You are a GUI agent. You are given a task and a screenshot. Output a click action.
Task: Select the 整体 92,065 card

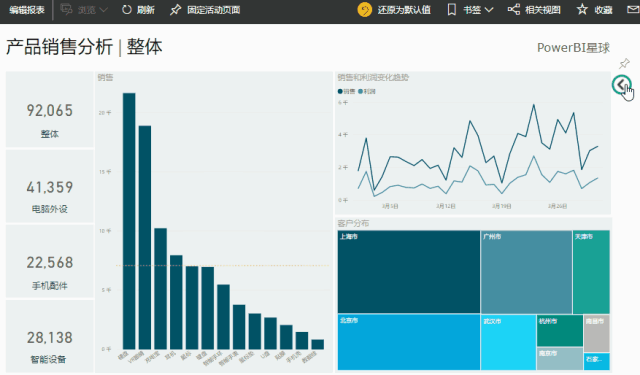(x=50, y=109)
